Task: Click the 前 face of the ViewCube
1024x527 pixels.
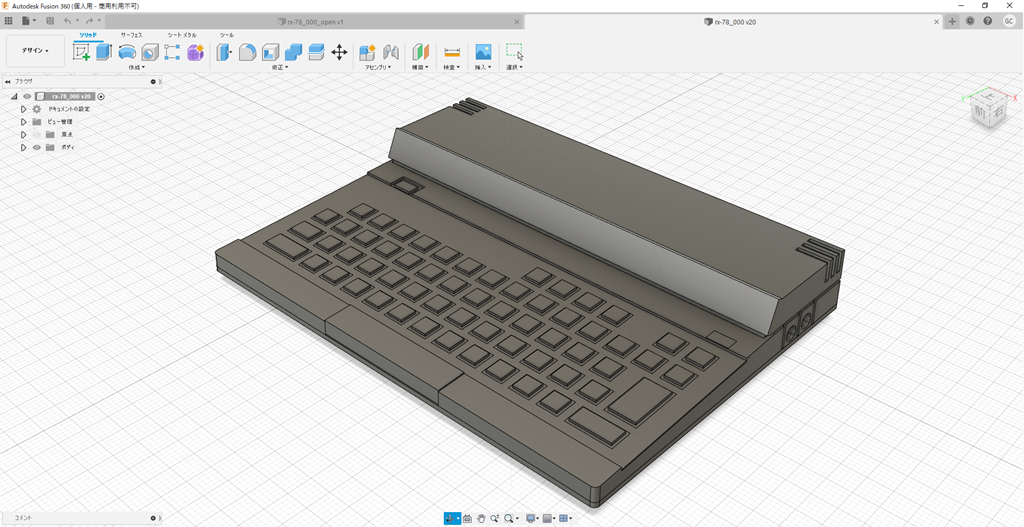Action: click(981, 115)
